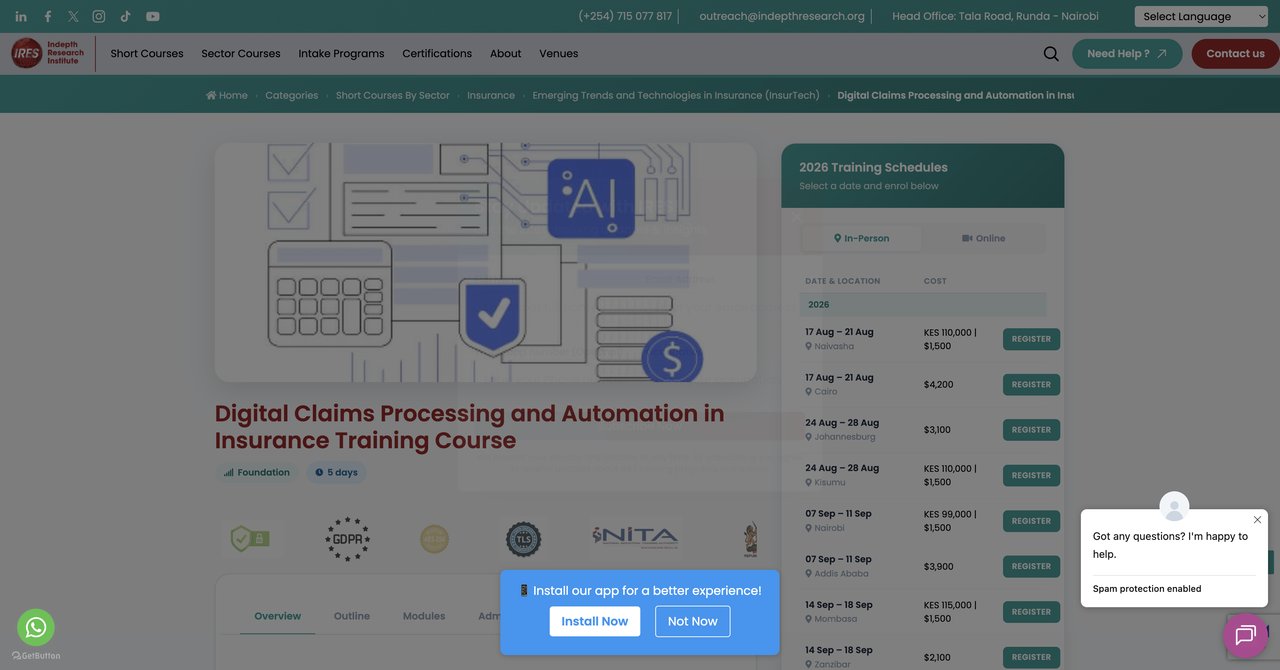This screenshot has height=670, width=1280.
Task: Open Categories breadcrumb link
Action: (x=292, y=95)
